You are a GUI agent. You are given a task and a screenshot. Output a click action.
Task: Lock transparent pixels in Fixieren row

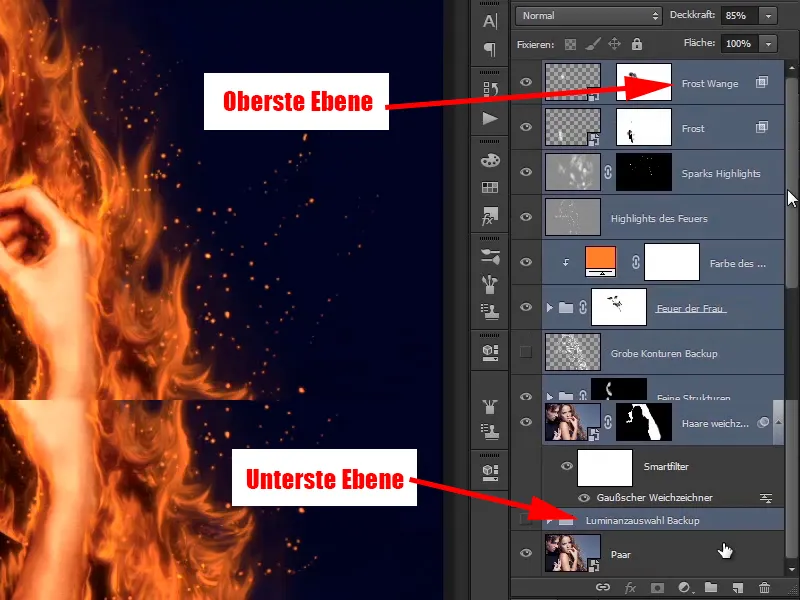570,44
